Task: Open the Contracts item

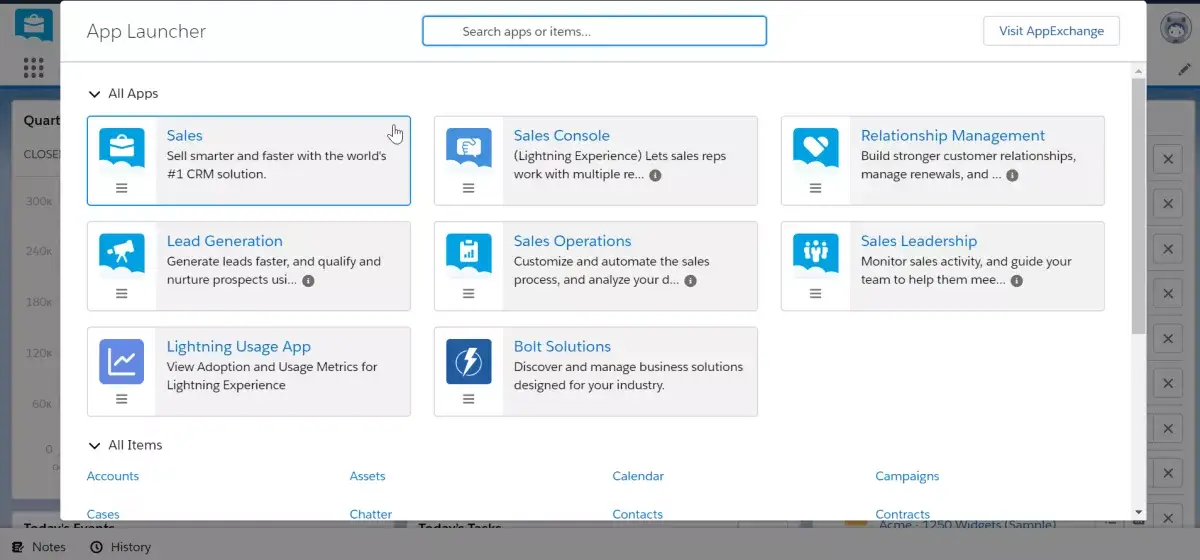Action: 903,514
